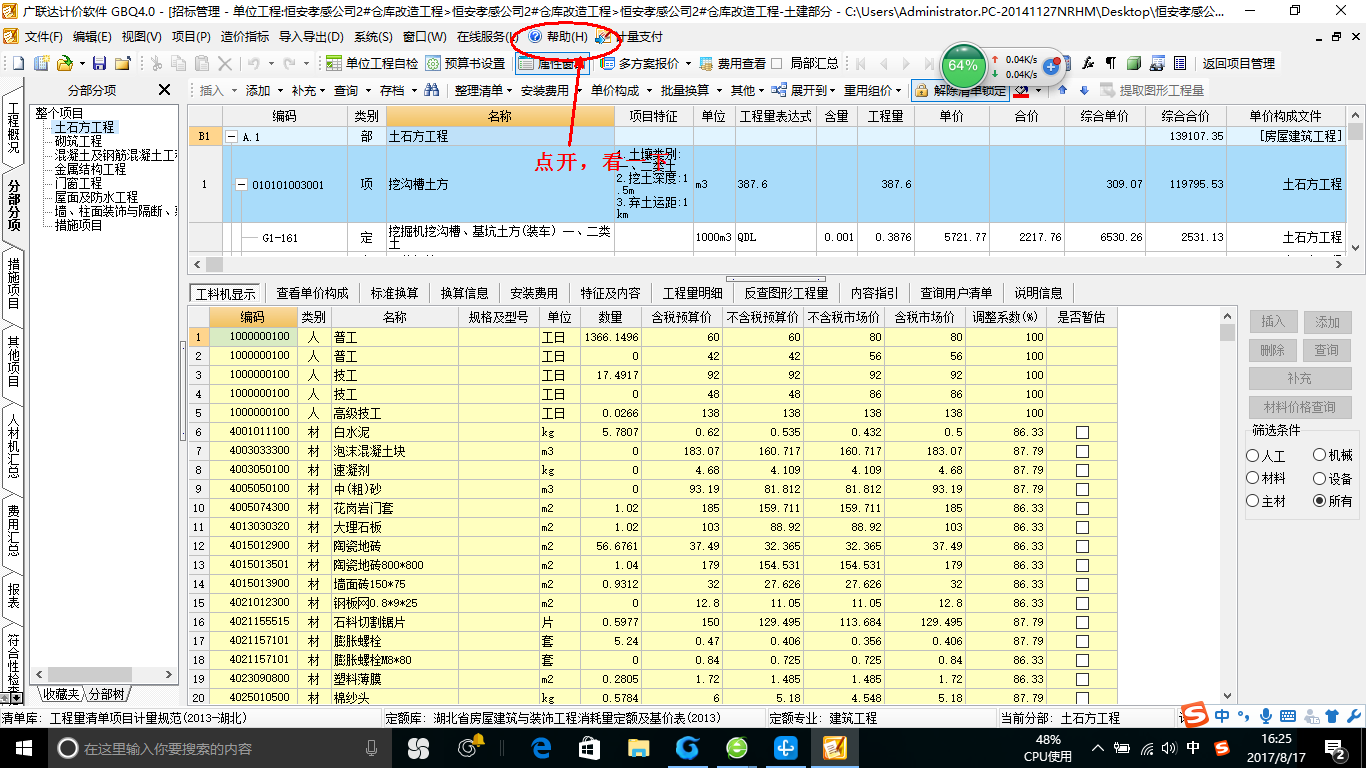Select the 主材 filter radio button
The width and height of the screenshot is (1366, 768).
(1253, 501)
